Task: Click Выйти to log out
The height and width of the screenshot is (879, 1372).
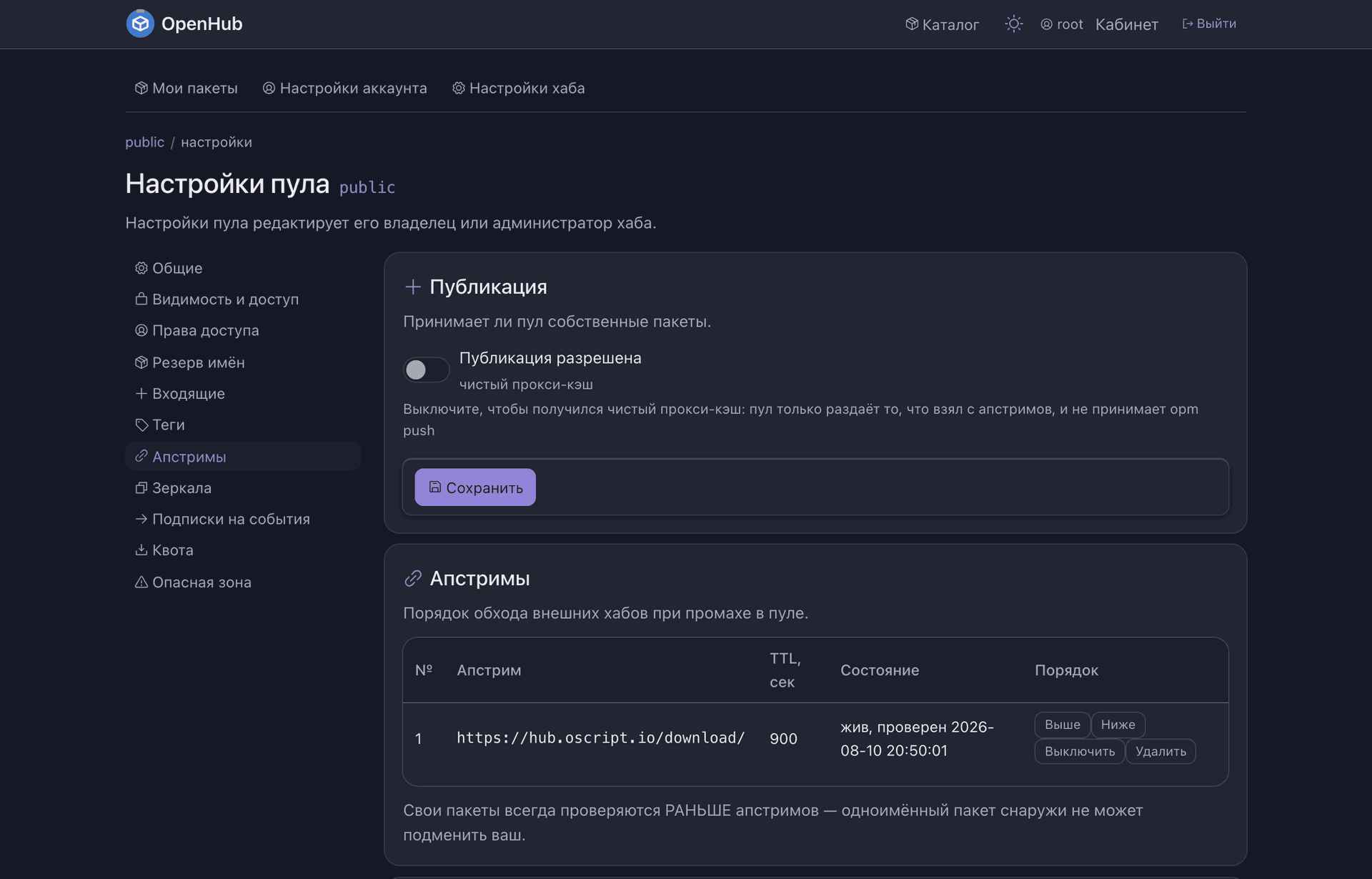Action: click(1209, 24)
